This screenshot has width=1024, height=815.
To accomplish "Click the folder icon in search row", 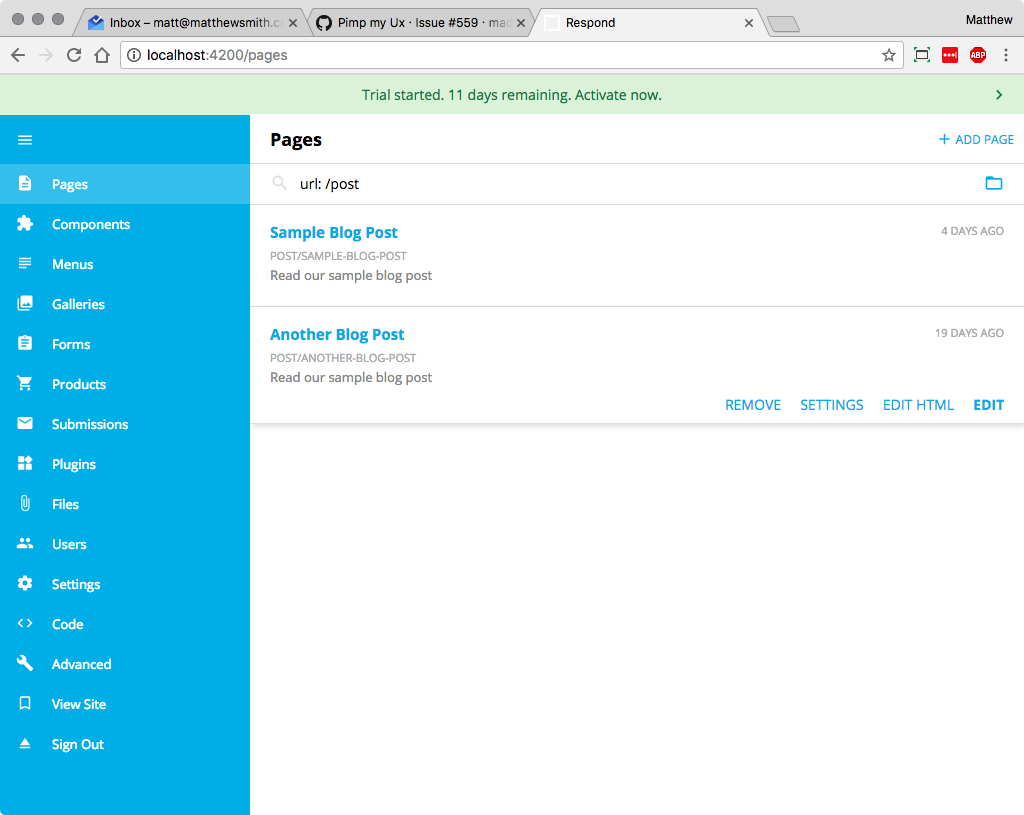I will (x=993, y=184).
